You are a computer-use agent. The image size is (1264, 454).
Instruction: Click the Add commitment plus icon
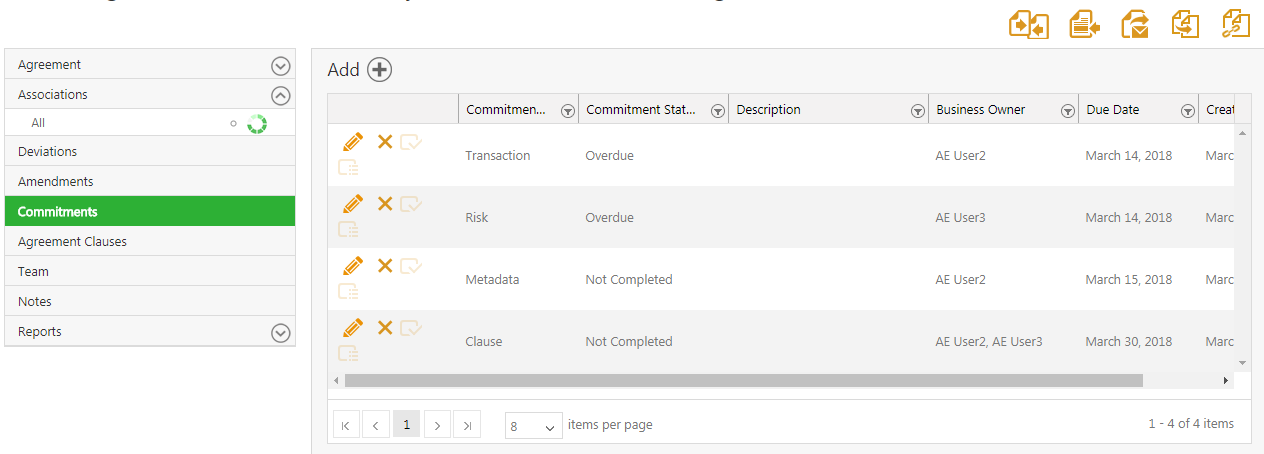click(x=380, y=70)
